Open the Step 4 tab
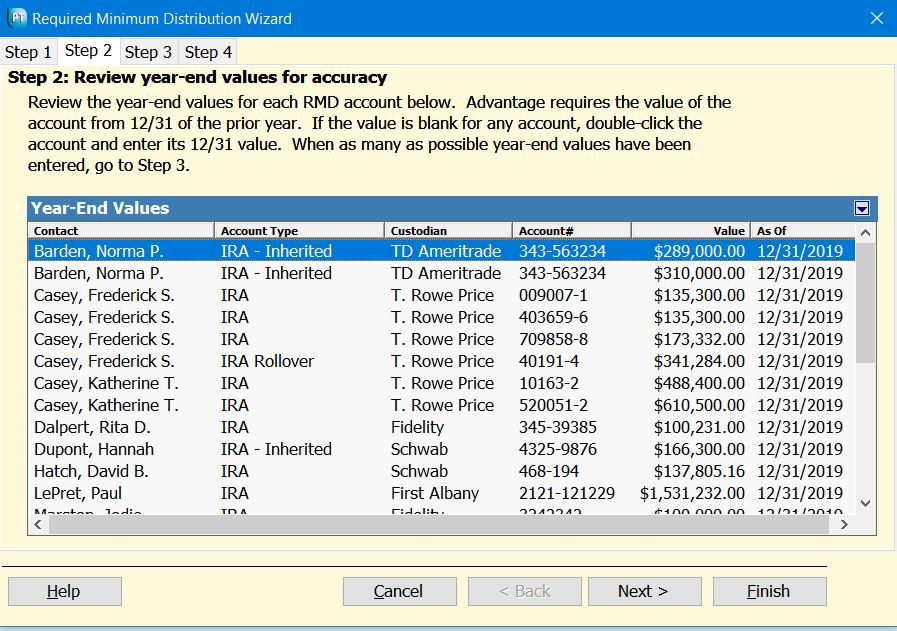The width and height of the screenshot is (897, 631). point(208,51)
